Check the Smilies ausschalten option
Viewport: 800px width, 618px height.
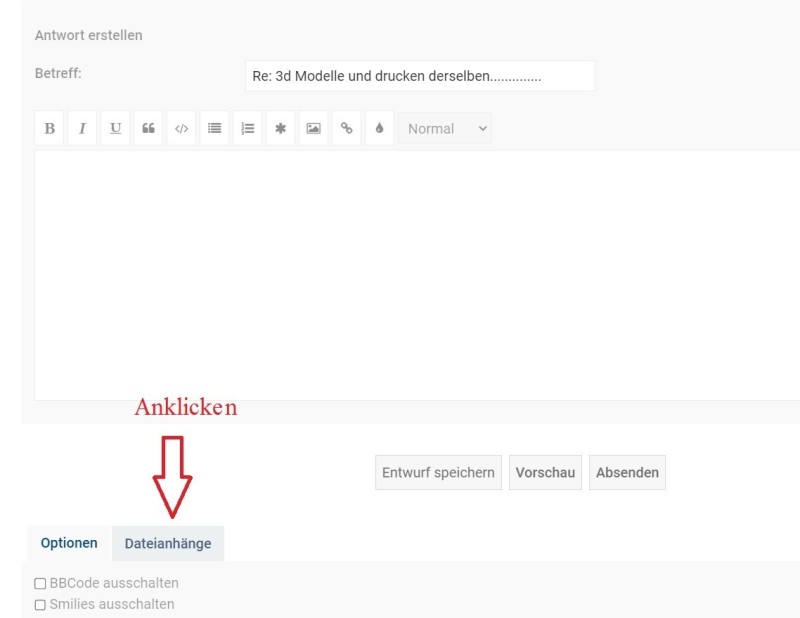point(40,604)
